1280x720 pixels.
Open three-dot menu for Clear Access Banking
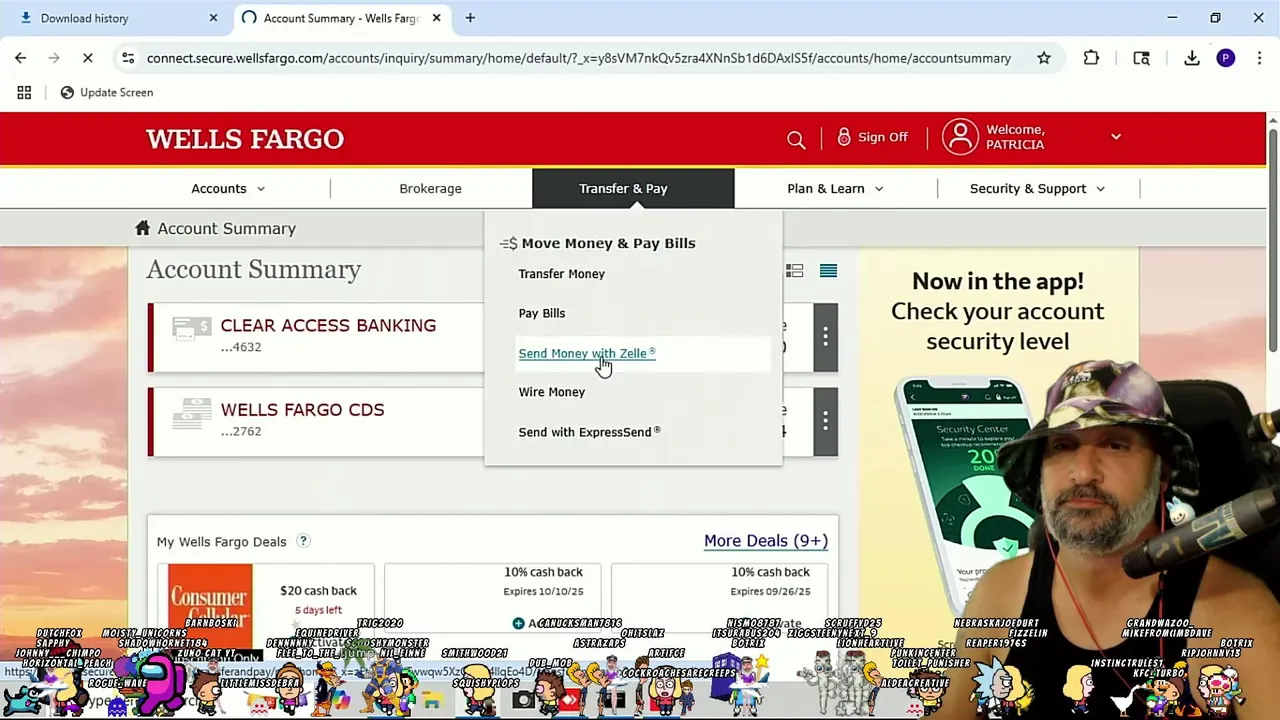825,337
